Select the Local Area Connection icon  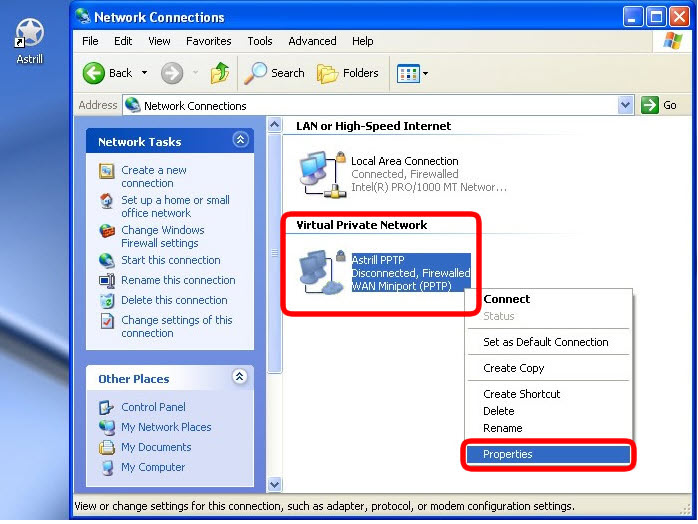click(323, 174)
